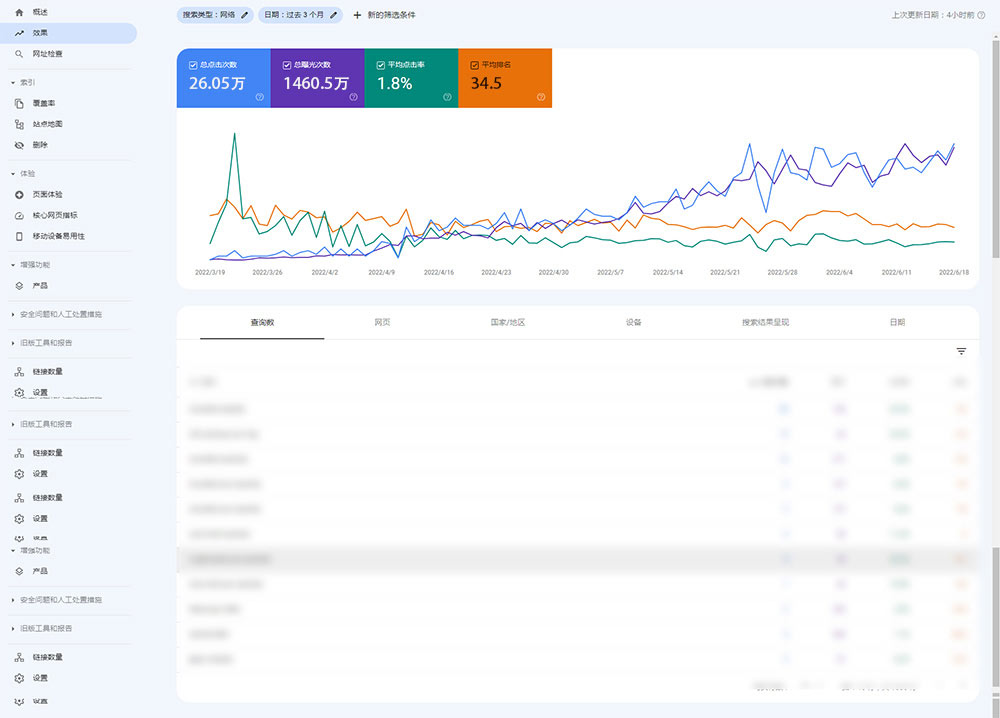Switch to the 查询数 tab

pos(262,323)
